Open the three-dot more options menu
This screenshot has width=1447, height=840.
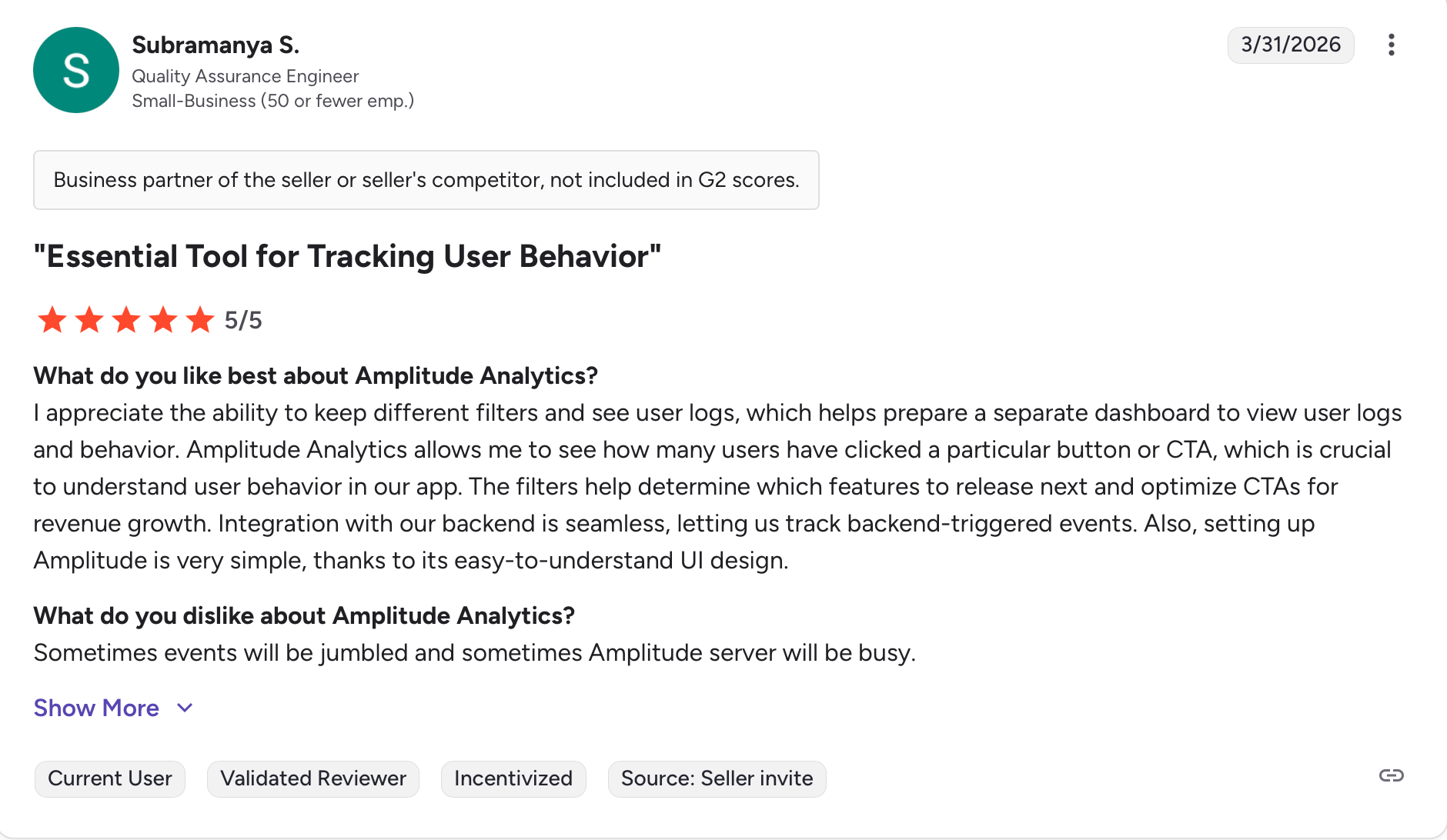pyautogui.click(x=1391, y=45)
